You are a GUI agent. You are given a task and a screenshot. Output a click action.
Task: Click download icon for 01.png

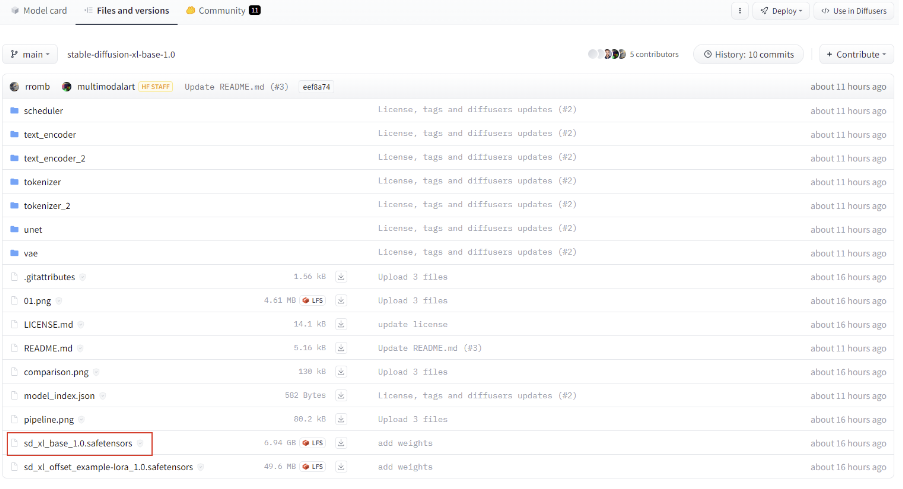340,300
